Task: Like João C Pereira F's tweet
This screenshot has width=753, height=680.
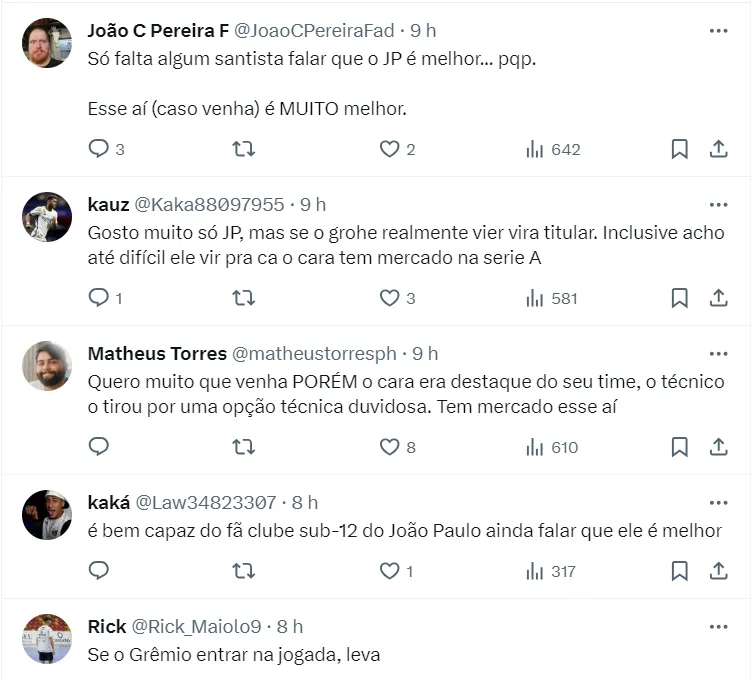Action: [390, 149]
